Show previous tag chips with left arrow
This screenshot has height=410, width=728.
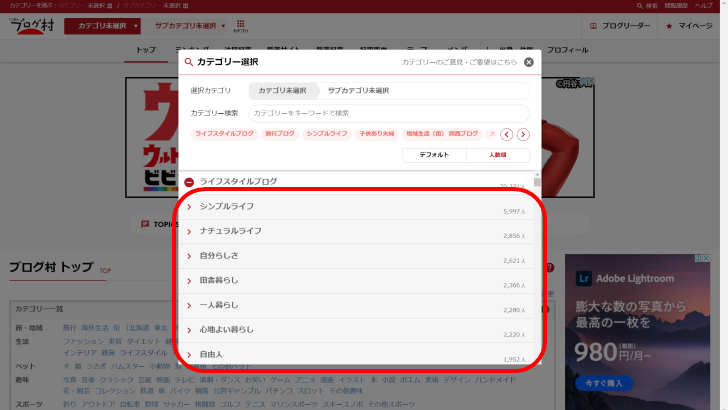click(x=507, y=135)
